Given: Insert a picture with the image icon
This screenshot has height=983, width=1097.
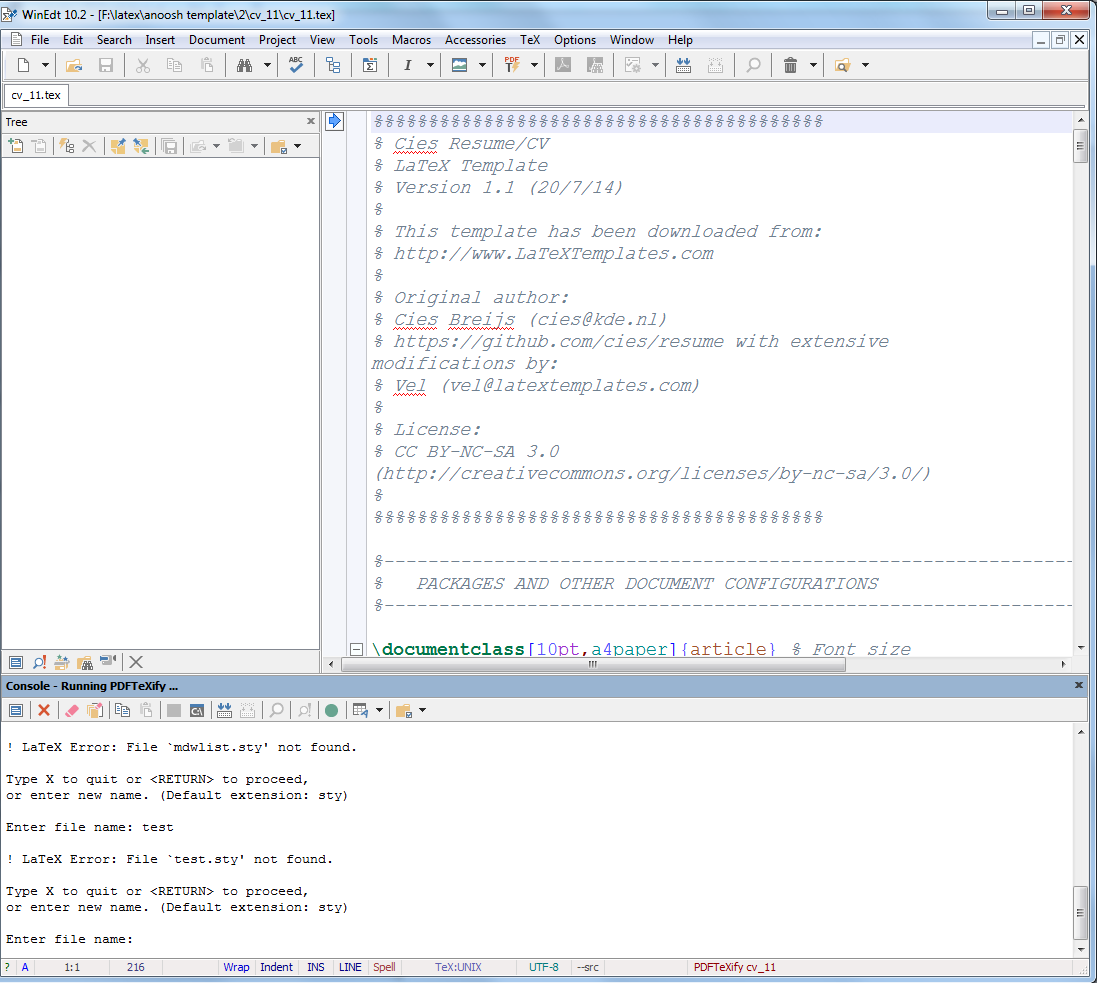Looking at the screenshot, I should pos(460,65).
